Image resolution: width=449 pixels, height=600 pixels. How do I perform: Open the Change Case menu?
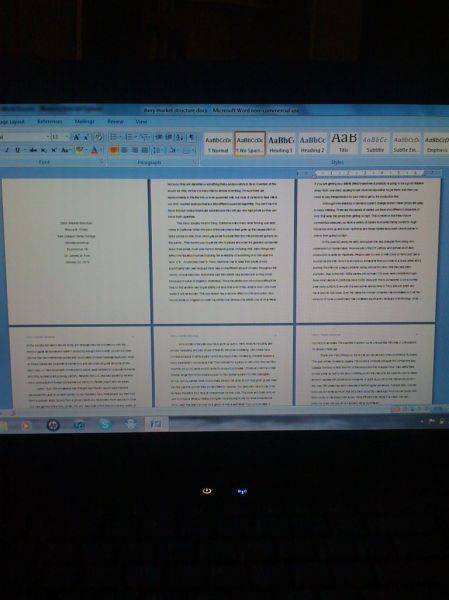[66, 150]
